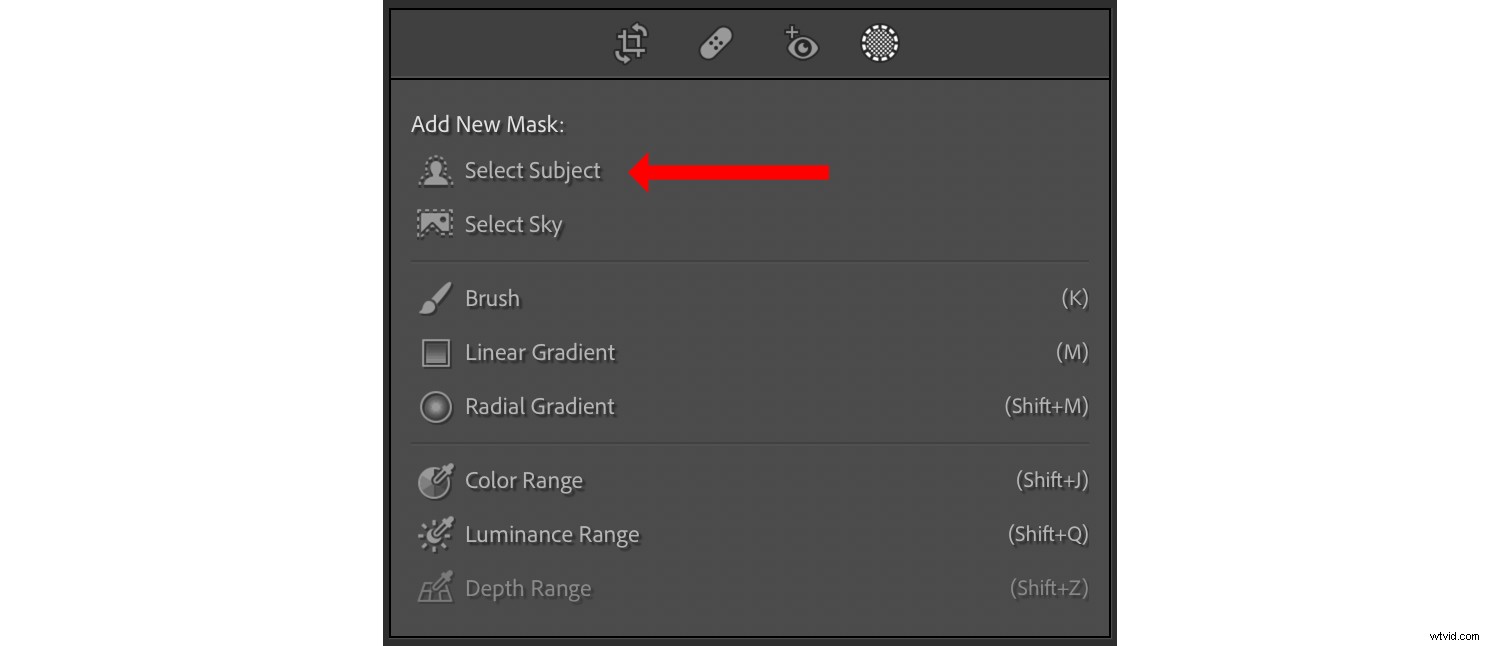
Task: Click the Select Subject icon
Action: (x=436, y=171)
